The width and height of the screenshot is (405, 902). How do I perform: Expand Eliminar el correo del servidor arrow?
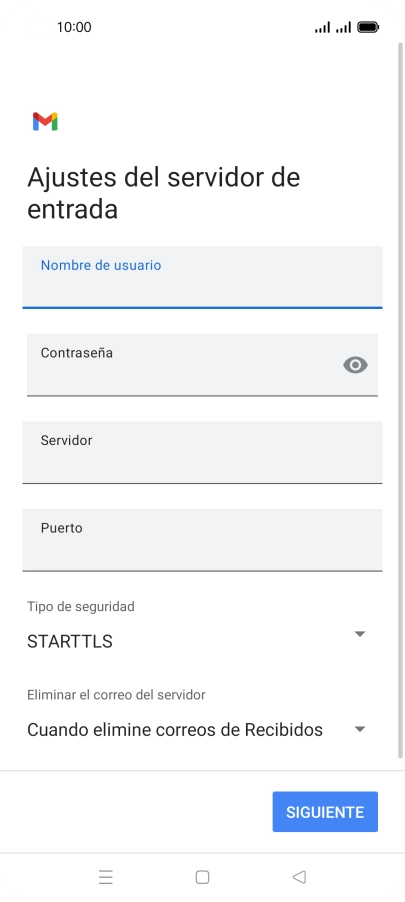coord(360,729)
